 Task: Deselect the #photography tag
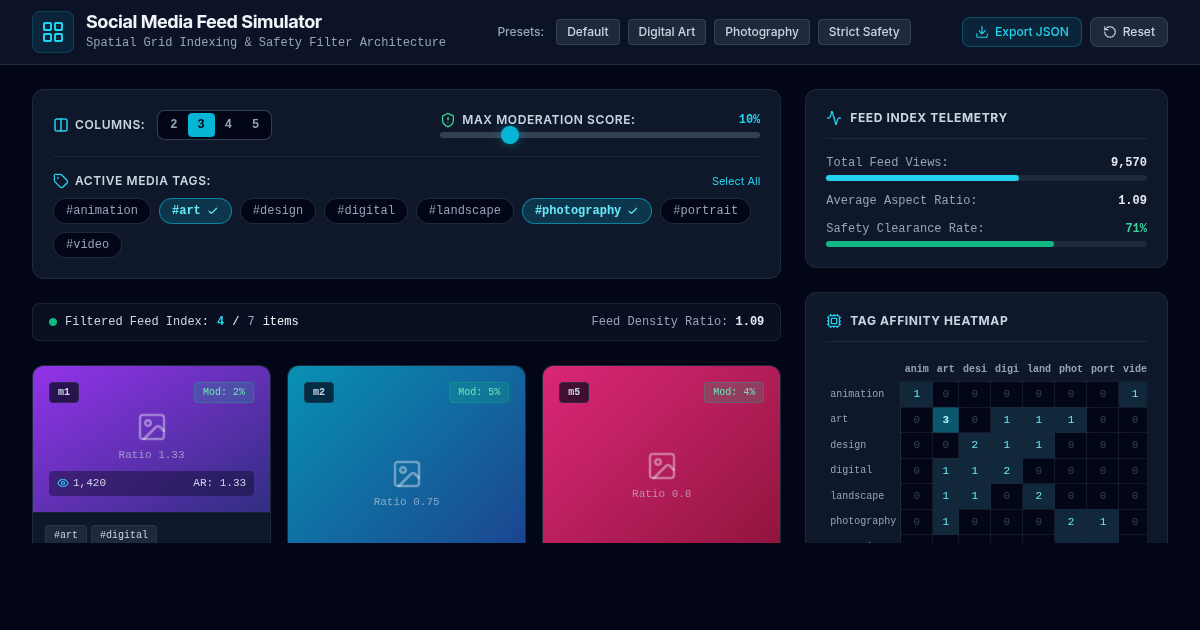[x=587, y=211]
